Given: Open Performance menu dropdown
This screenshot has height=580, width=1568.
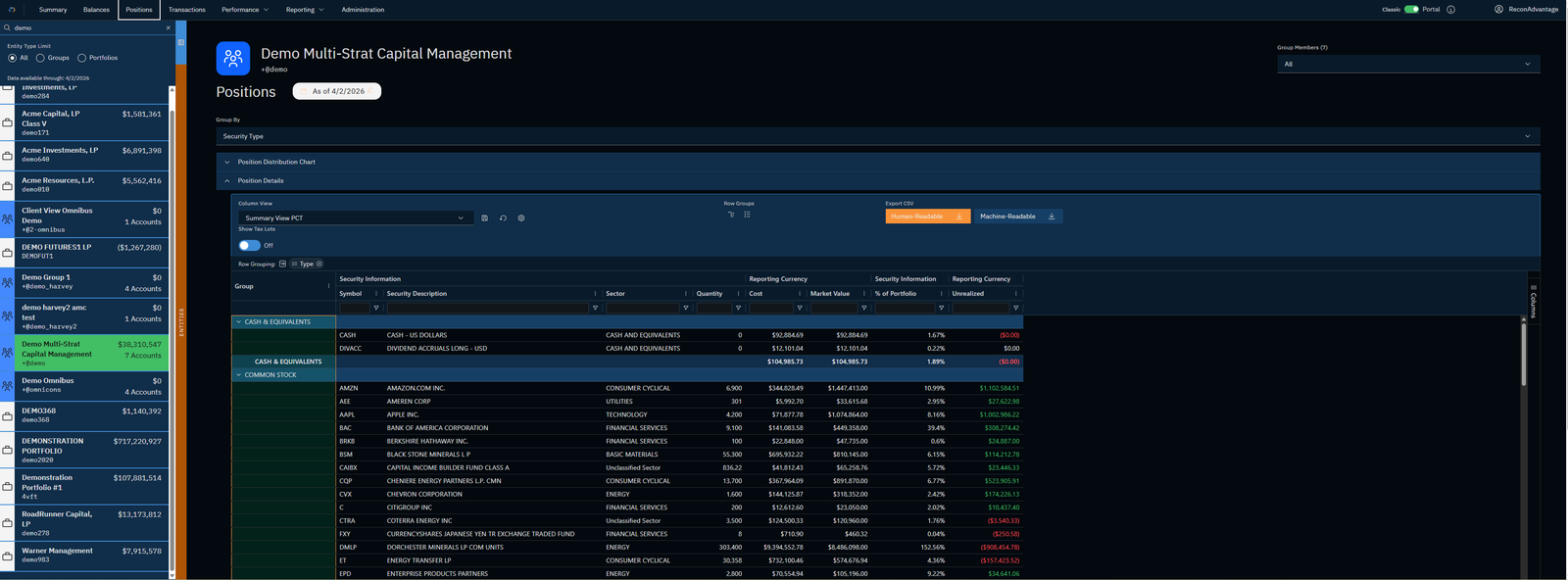Looking at the screenshot, I should 245,10.
